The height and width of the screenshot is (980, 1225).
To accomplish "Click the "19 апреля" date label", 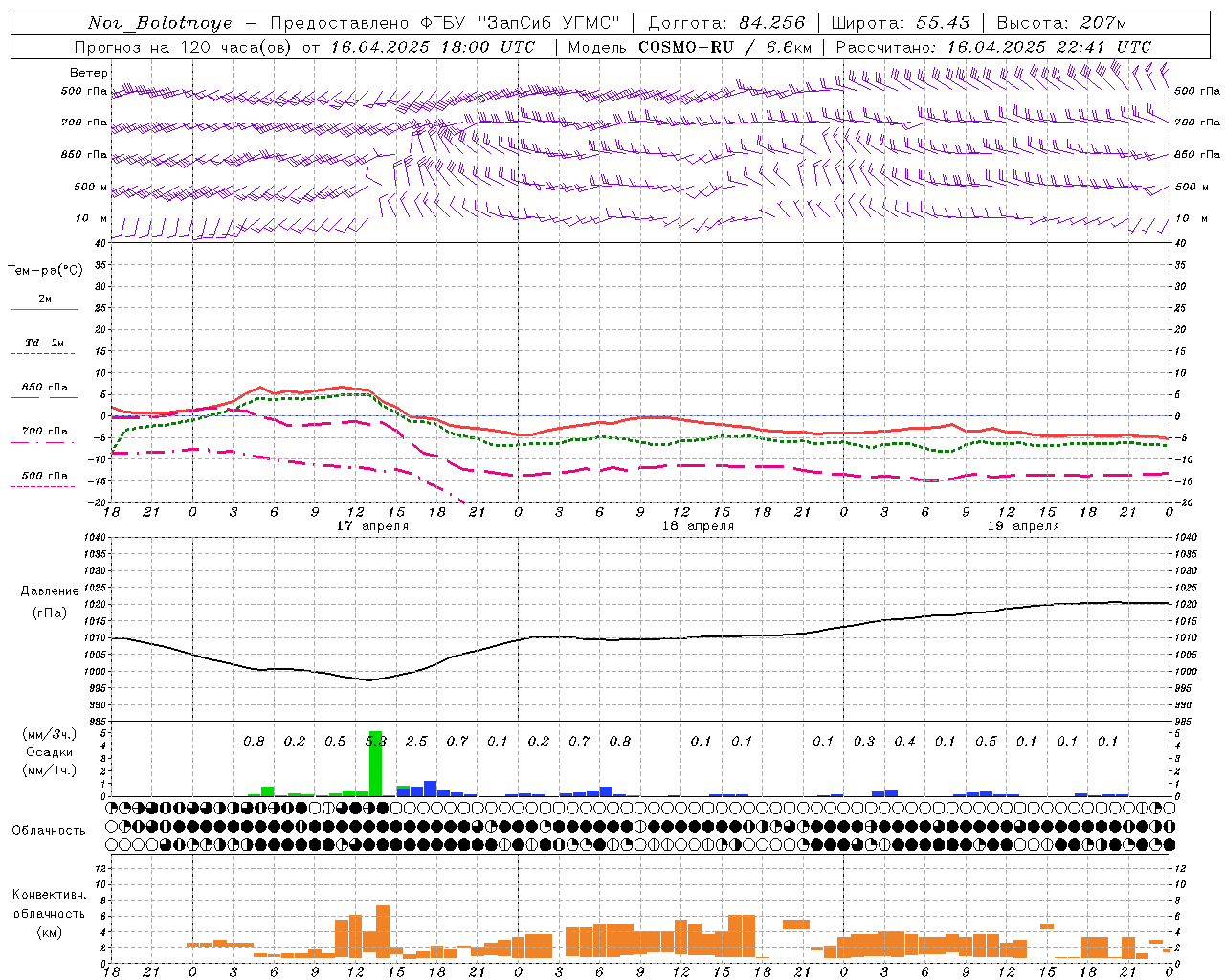I will tap(1023, 526).
